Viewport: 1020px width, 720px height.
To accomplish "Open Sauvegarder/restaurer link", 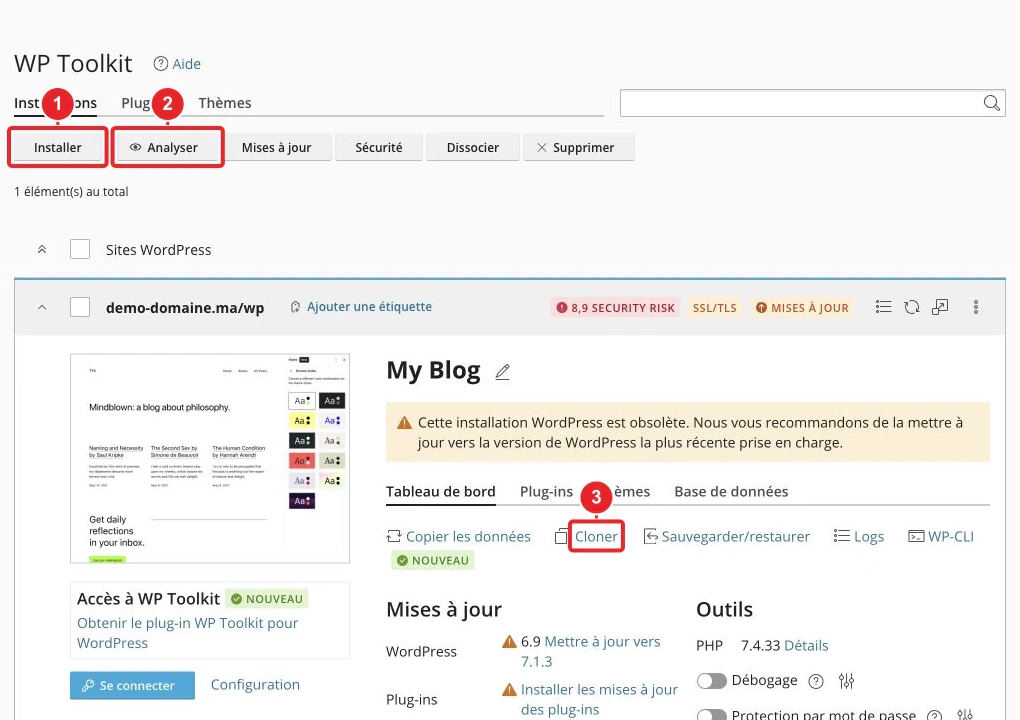I will (x=736, y=537).
